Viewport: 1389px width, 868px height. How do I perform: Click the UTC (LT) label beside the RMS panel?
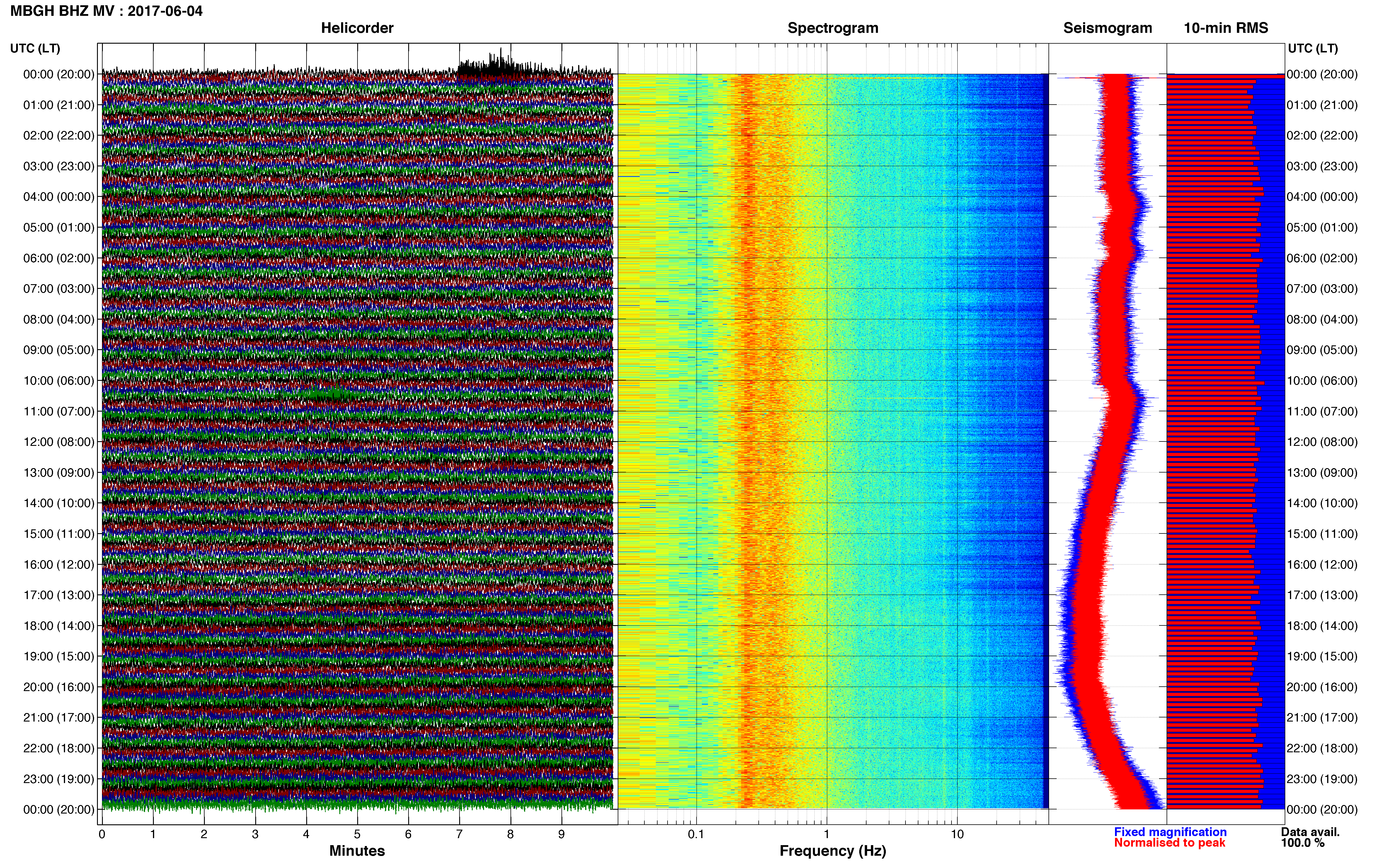pos(1313,48)
